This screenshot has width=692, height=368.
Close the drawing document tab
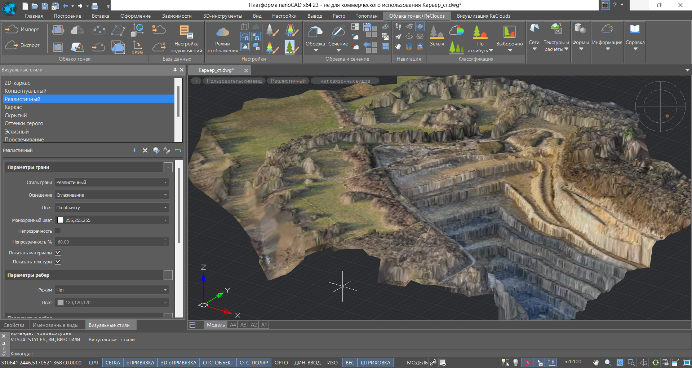tap(246, 70)
